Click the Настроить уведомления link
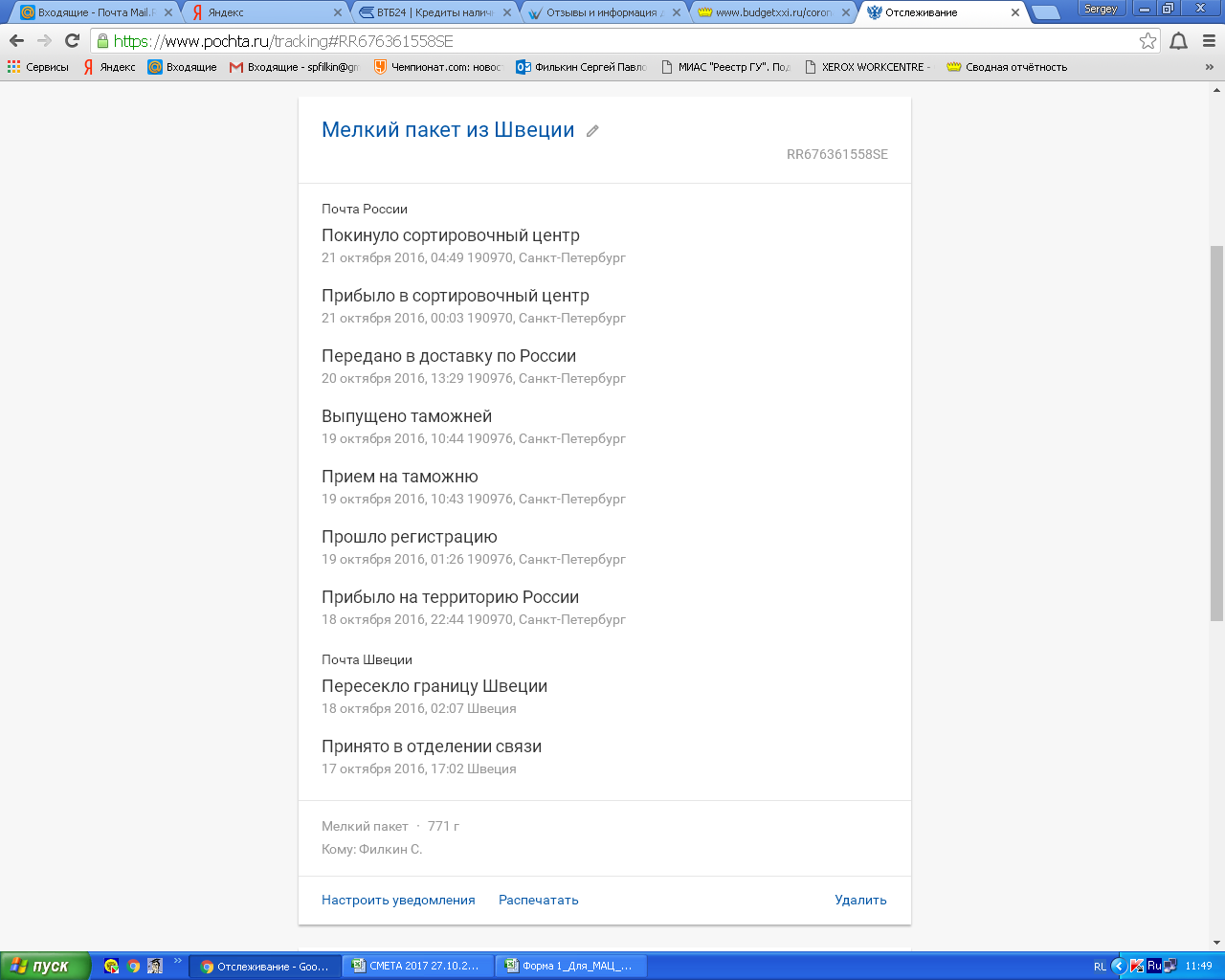 [398, 900]
